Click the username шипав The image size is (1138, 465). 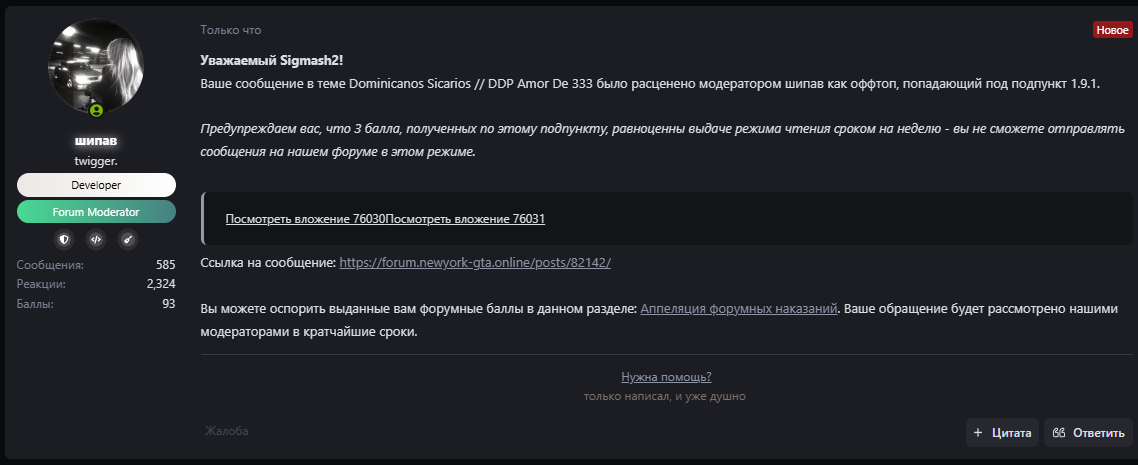point(96,141)
